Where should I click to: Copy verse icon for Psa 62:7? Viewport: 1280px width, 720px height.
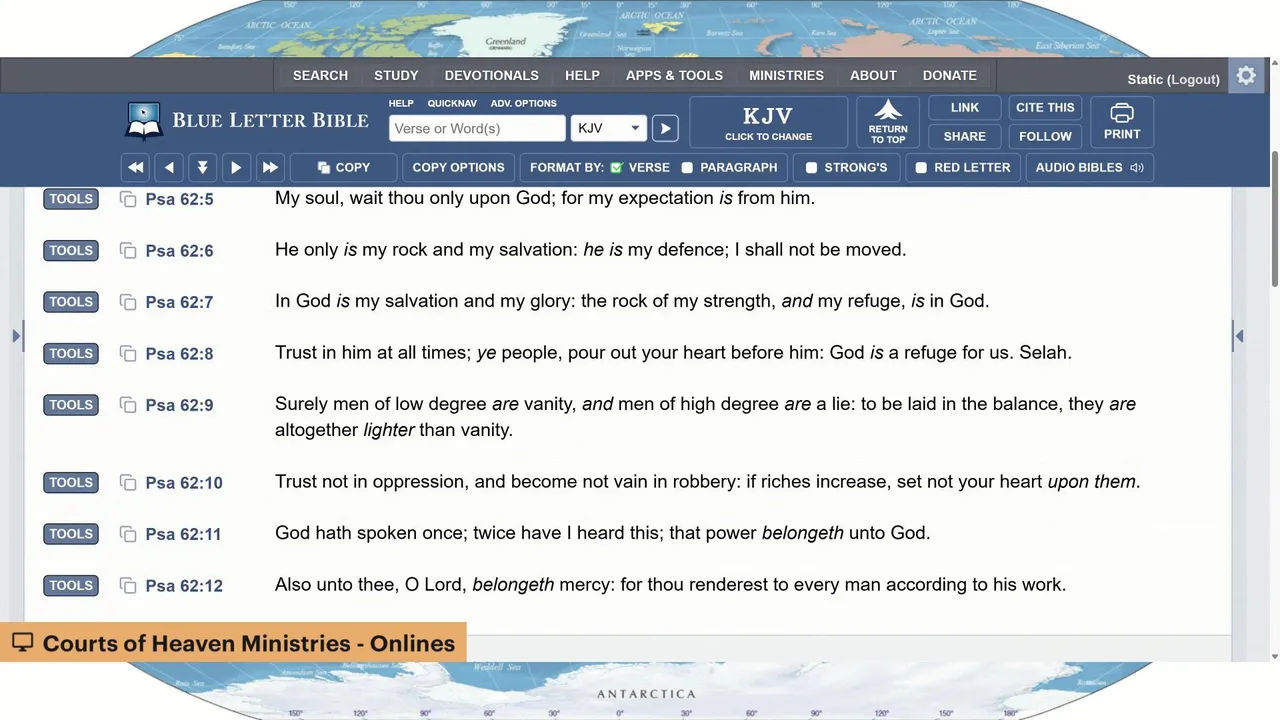coord(128,302)
